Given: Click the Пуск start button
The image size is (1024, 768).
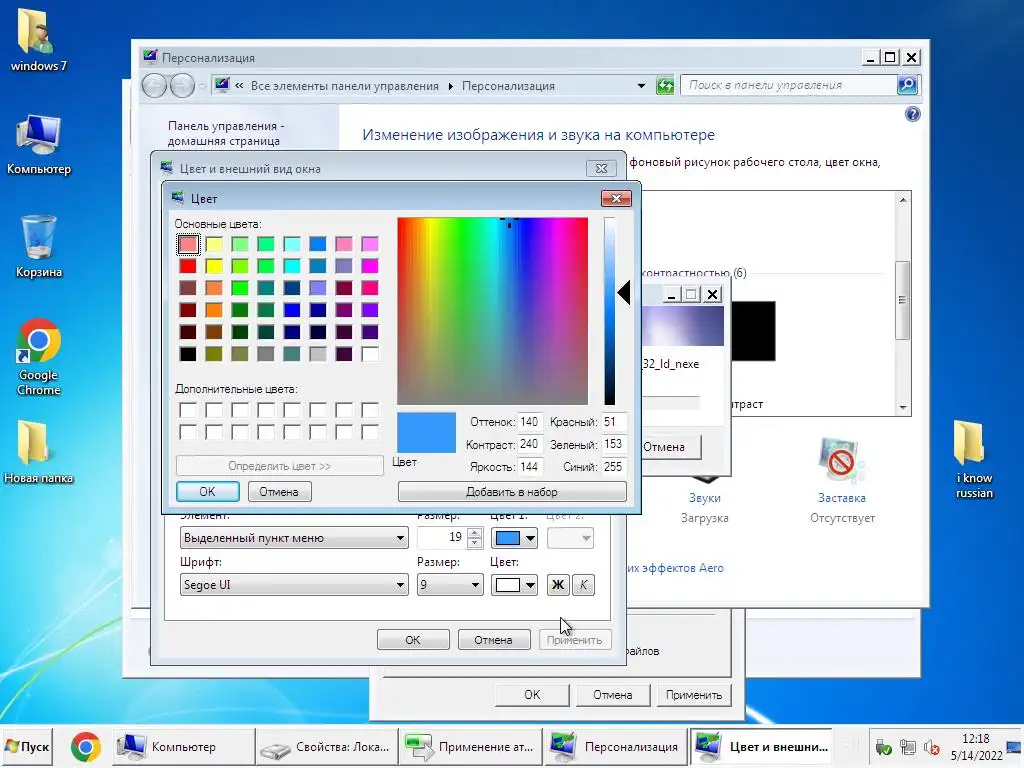Looking at the screenshot, I should point(27,746).
